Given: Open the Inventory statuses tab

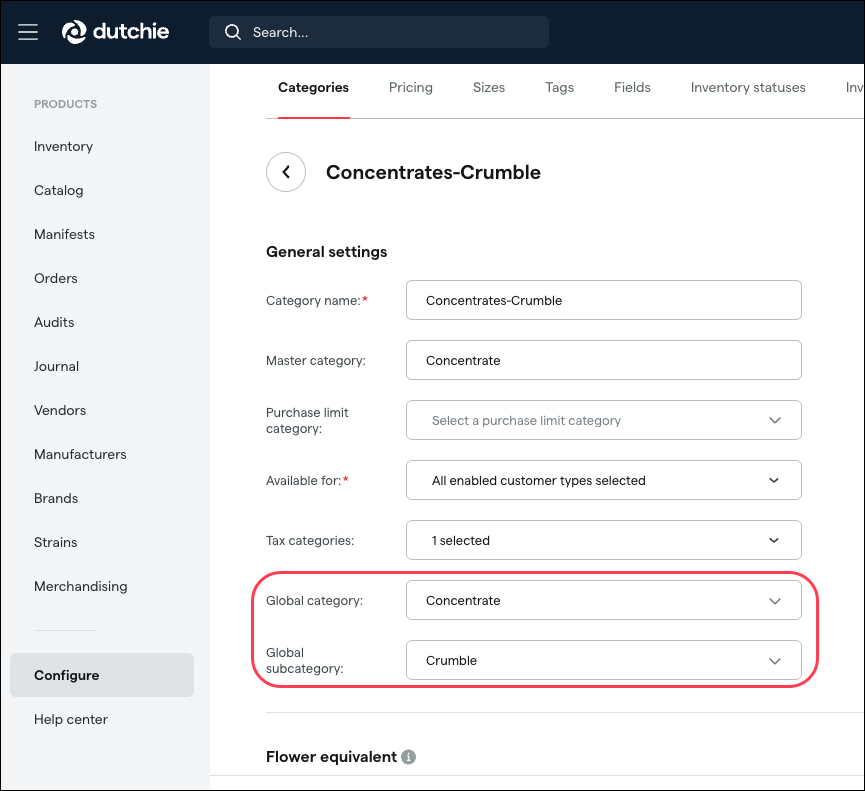Looking at the screenshot, I should (747, 88).
